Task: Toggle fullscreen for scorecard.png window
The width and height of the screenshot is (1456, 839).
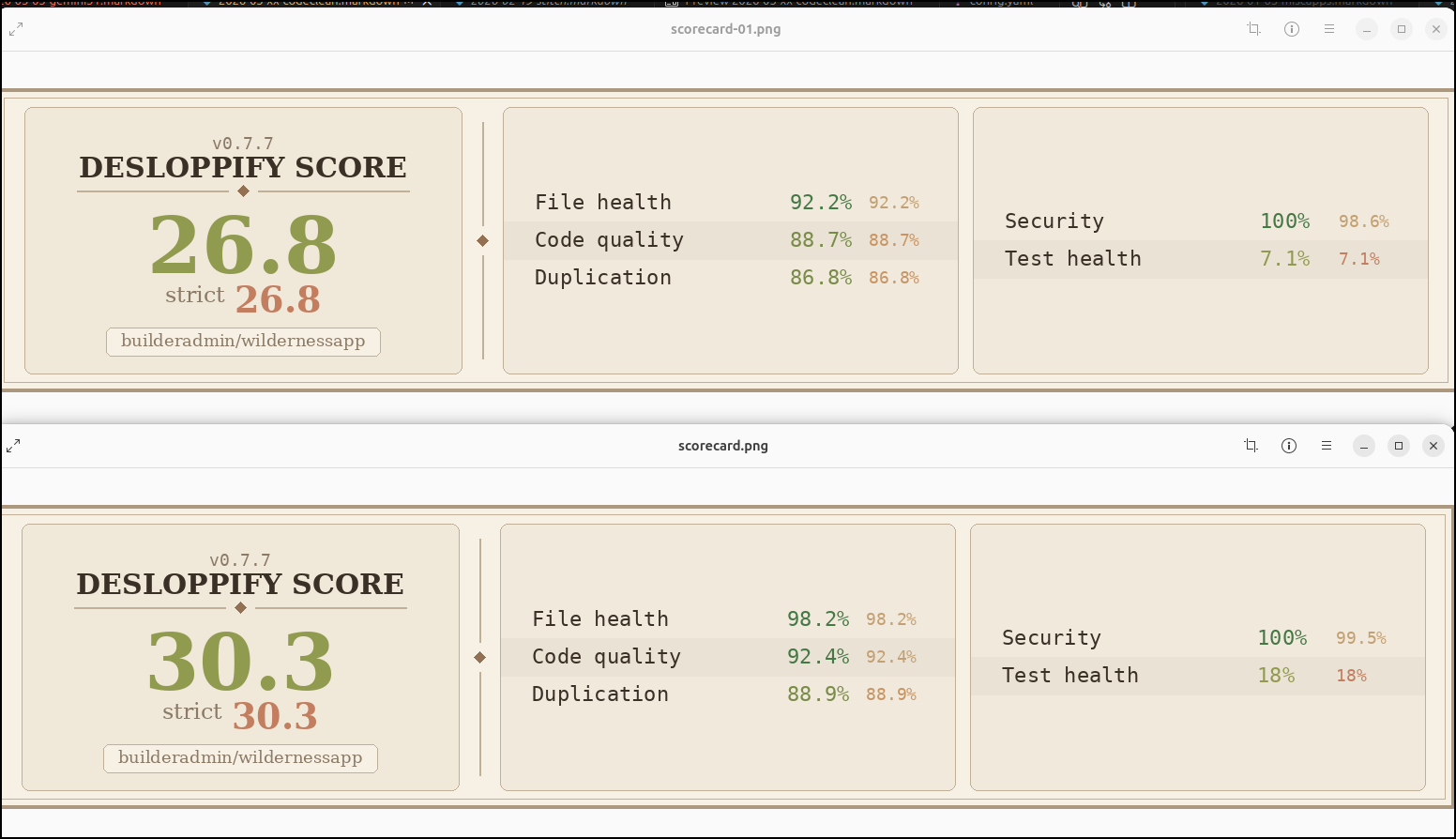Action: (x=13, y=446)
